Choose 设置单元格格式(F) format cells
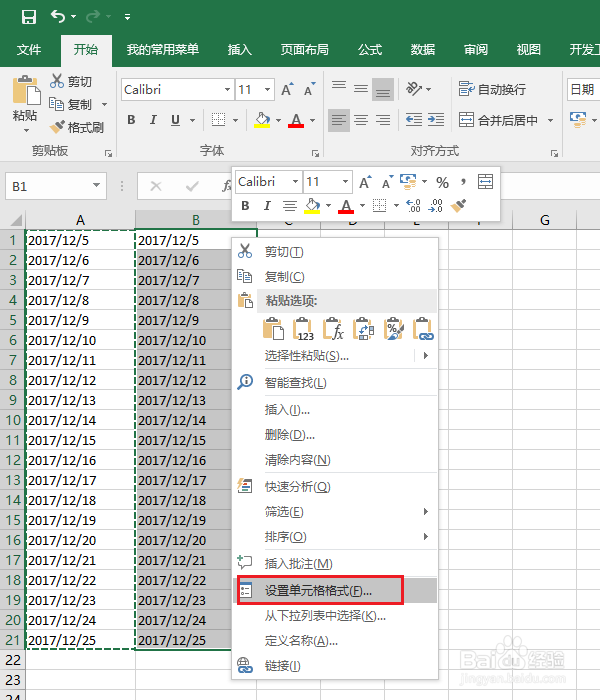600x700 pixels. tap(335, 591)
